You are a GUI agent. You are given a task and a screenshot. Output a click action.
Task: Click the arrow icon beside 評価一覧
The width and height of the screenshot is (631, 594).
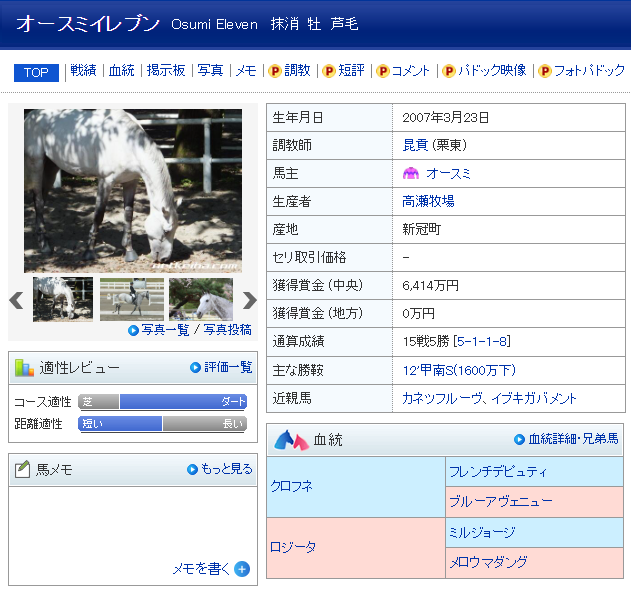(x=196, y=367)
